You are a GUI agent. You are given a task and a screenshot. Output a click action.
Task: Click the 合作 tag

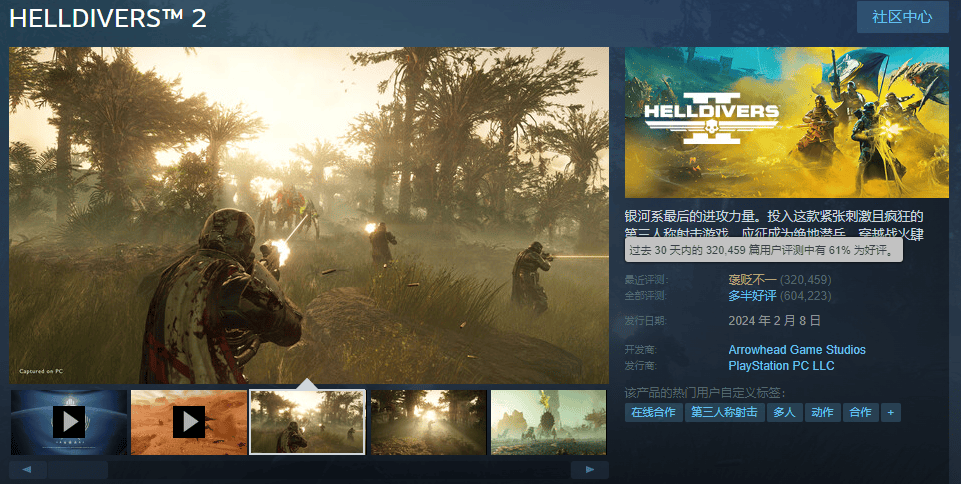pyautogui.click(x=860, y=412)
